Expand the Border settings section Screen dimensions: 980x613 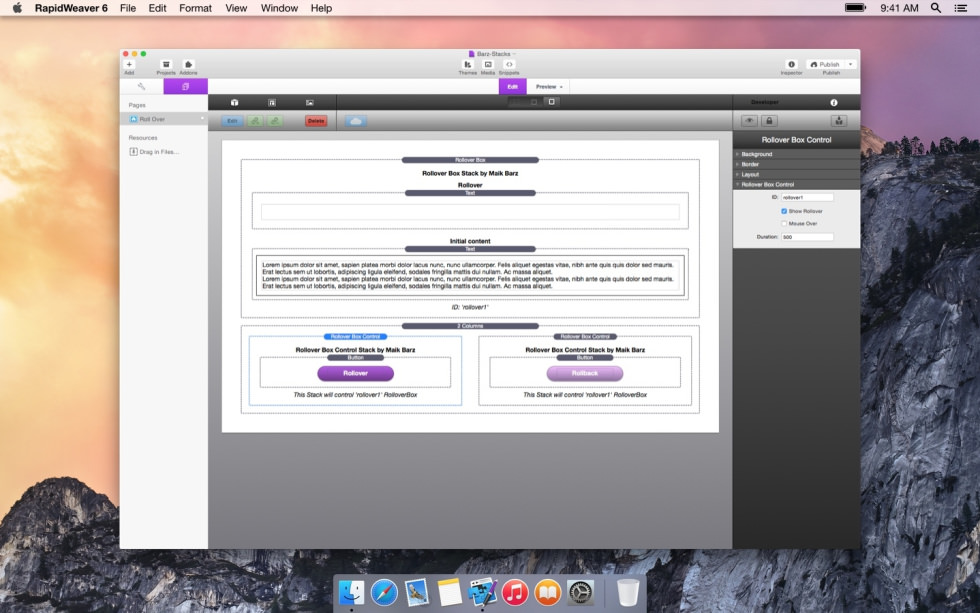(796, 164)
